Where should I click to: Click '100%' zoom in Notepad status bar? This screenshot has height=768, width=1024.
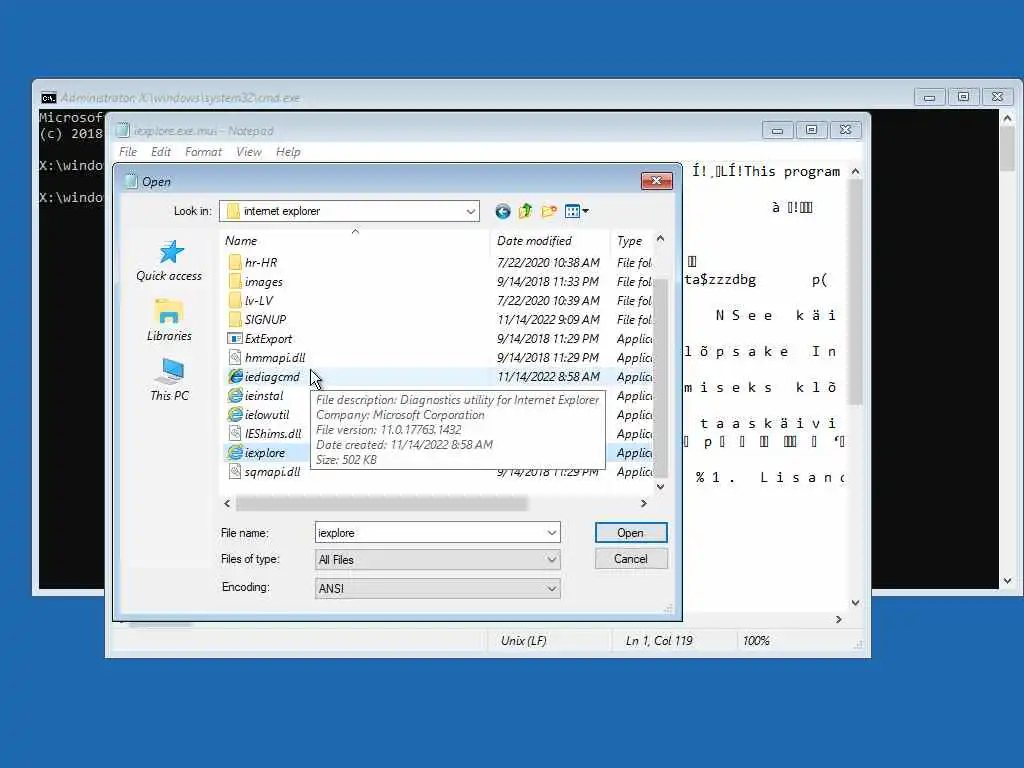tap(756, 641)
